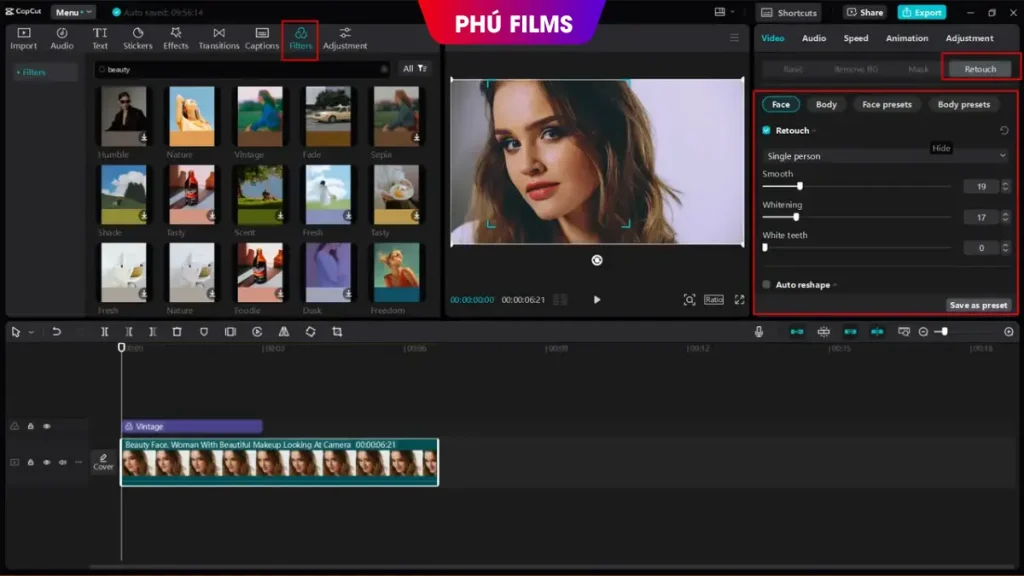Screen dimensions: 1024x576
Task: Lock the Vintage filter track
Action: [x=31, y=426]
